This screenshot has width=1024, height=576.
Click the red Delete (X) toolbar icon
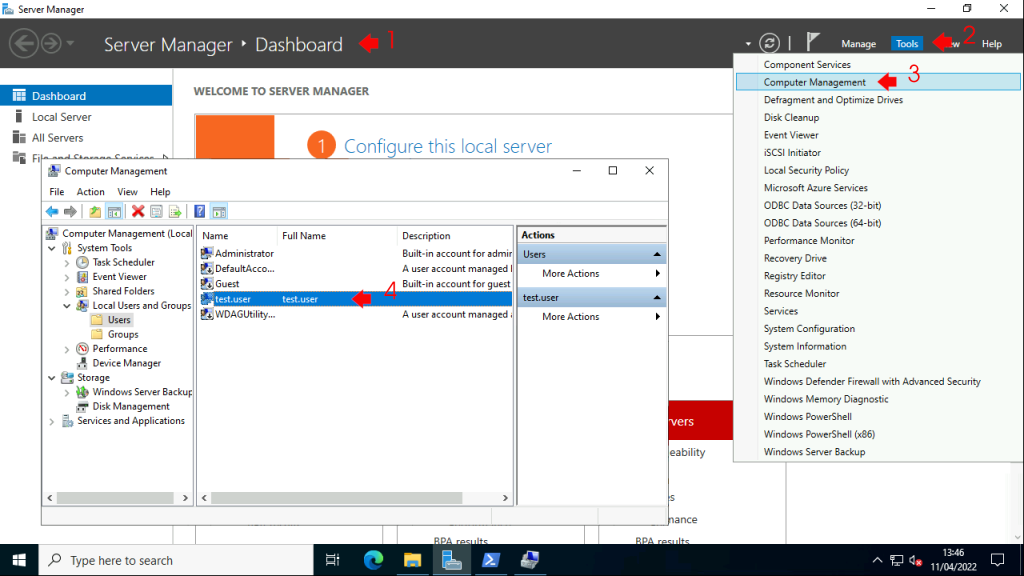coord(137,211)
